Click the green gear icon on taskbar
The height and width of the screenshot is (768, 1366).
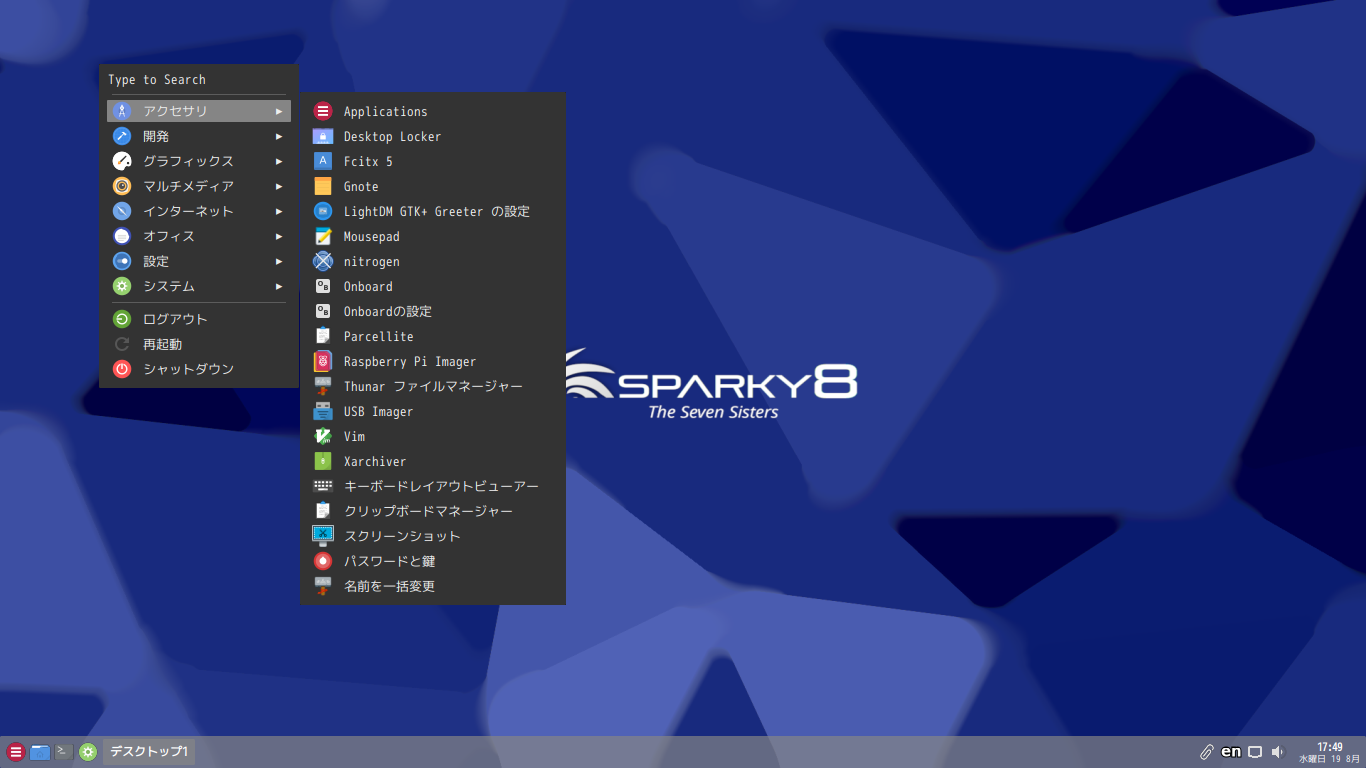[88, 752]
